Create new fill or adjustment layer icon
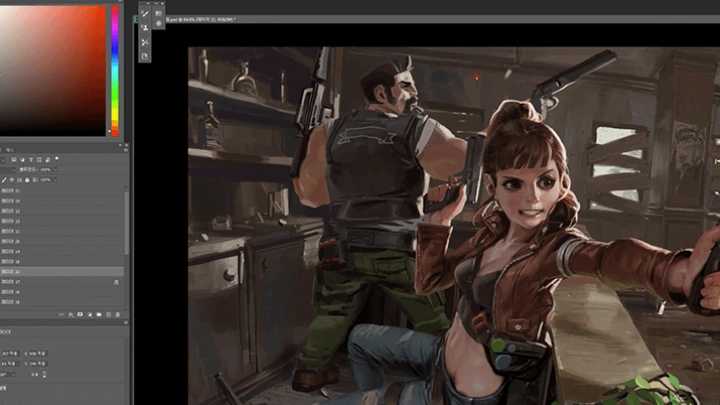 tap(90, 315)
